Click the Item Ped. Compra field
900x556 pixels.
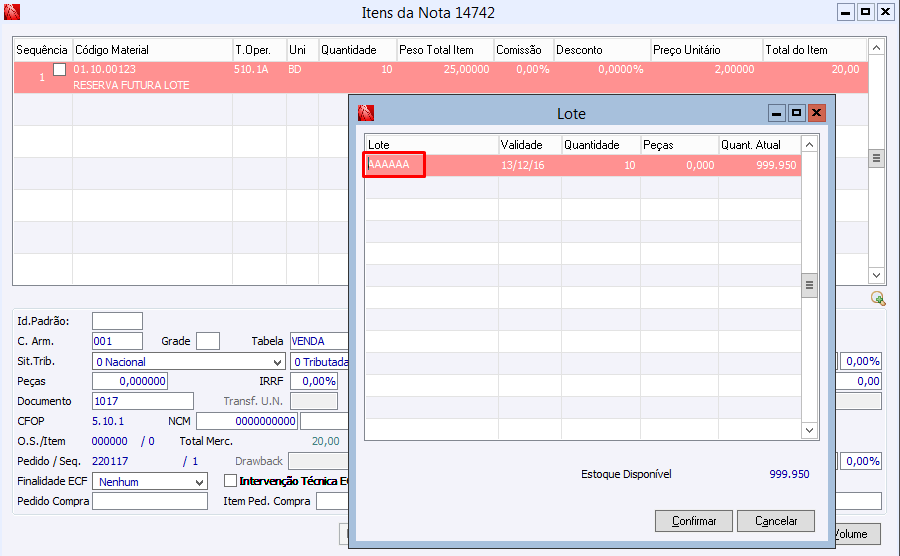pos(332,501)
